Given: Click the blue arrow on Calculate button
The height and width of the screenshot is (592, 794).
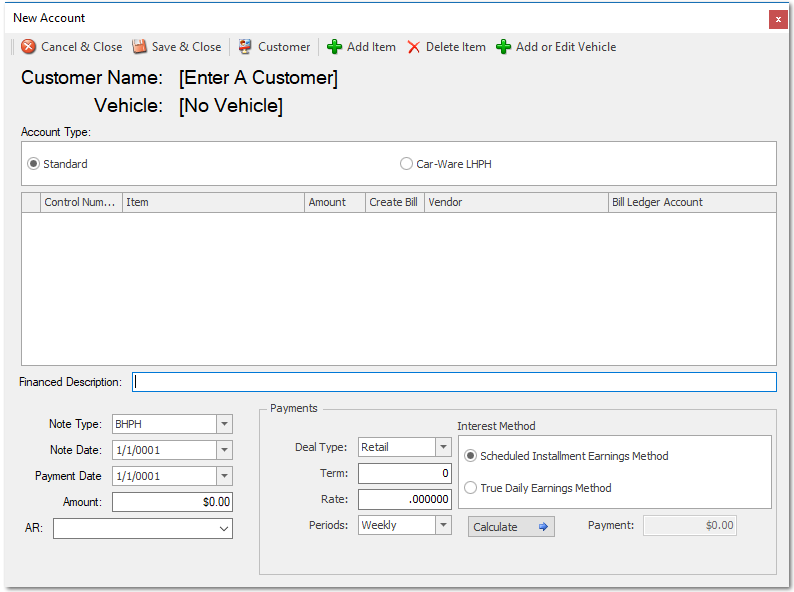Looking at the screenshot, I should coord(543,527).
